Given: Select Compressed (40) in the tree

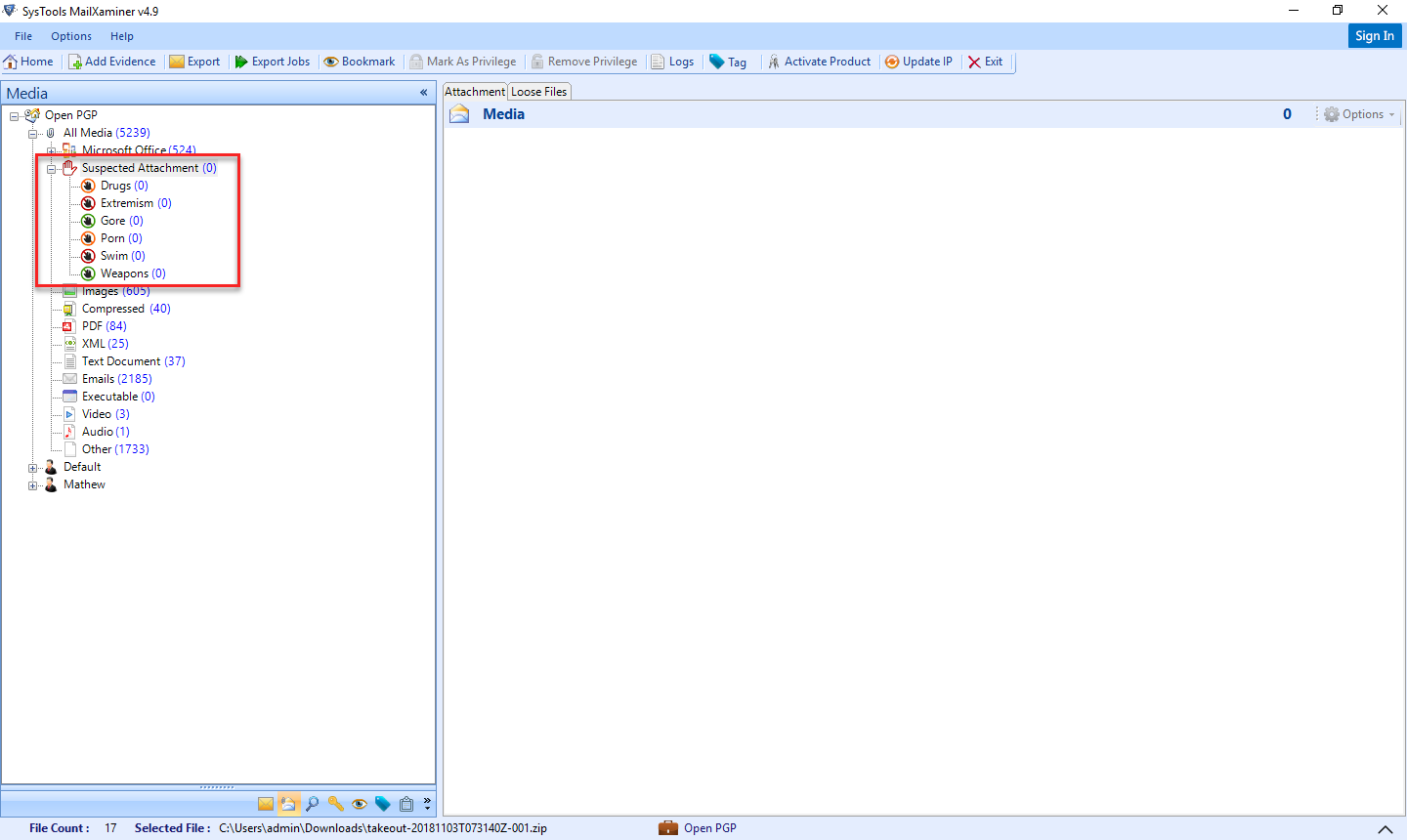Looking at the screenshot, I should (126, 309).
